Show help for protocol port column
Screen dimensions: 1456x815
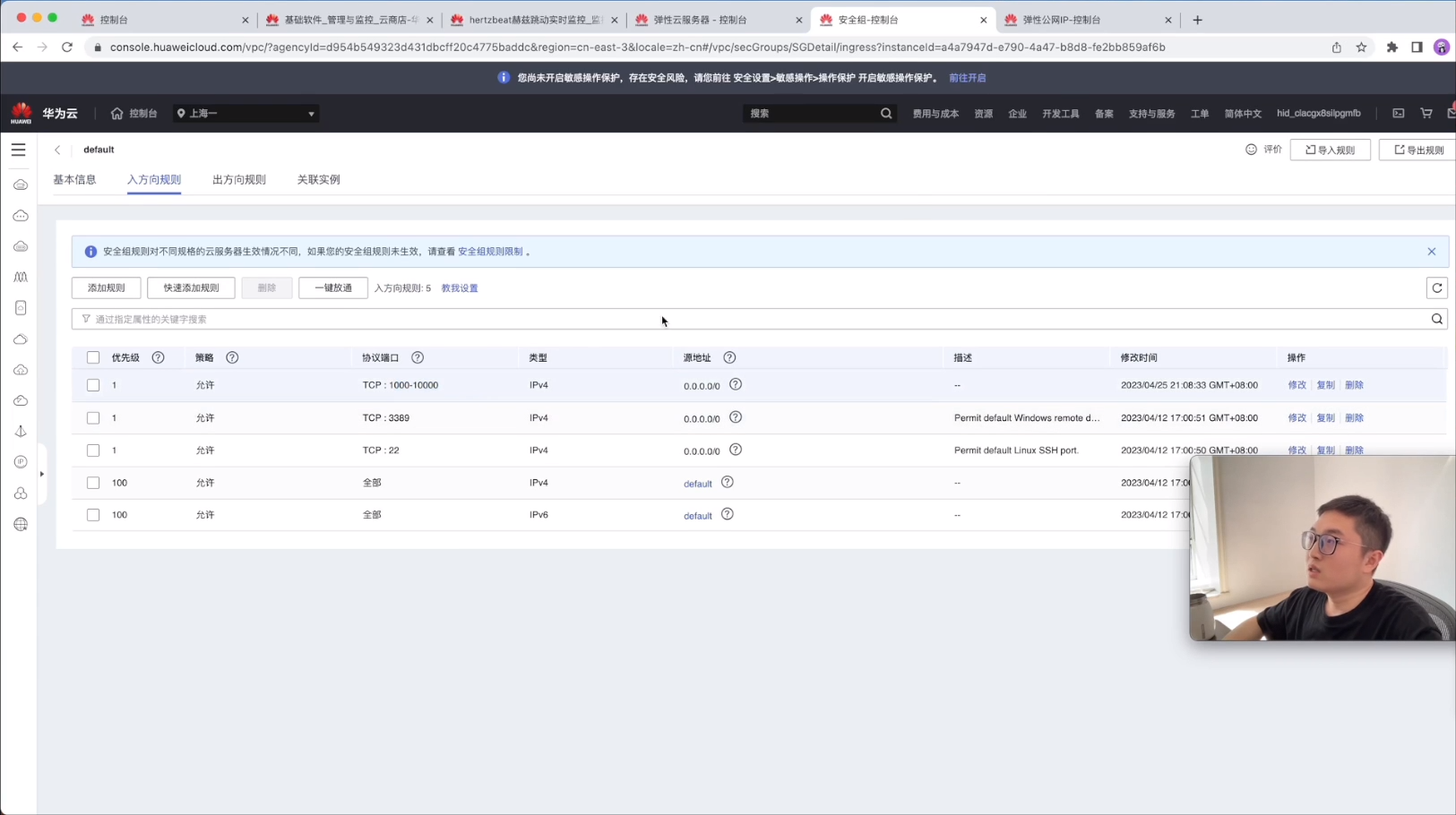[x=418, y=357]
